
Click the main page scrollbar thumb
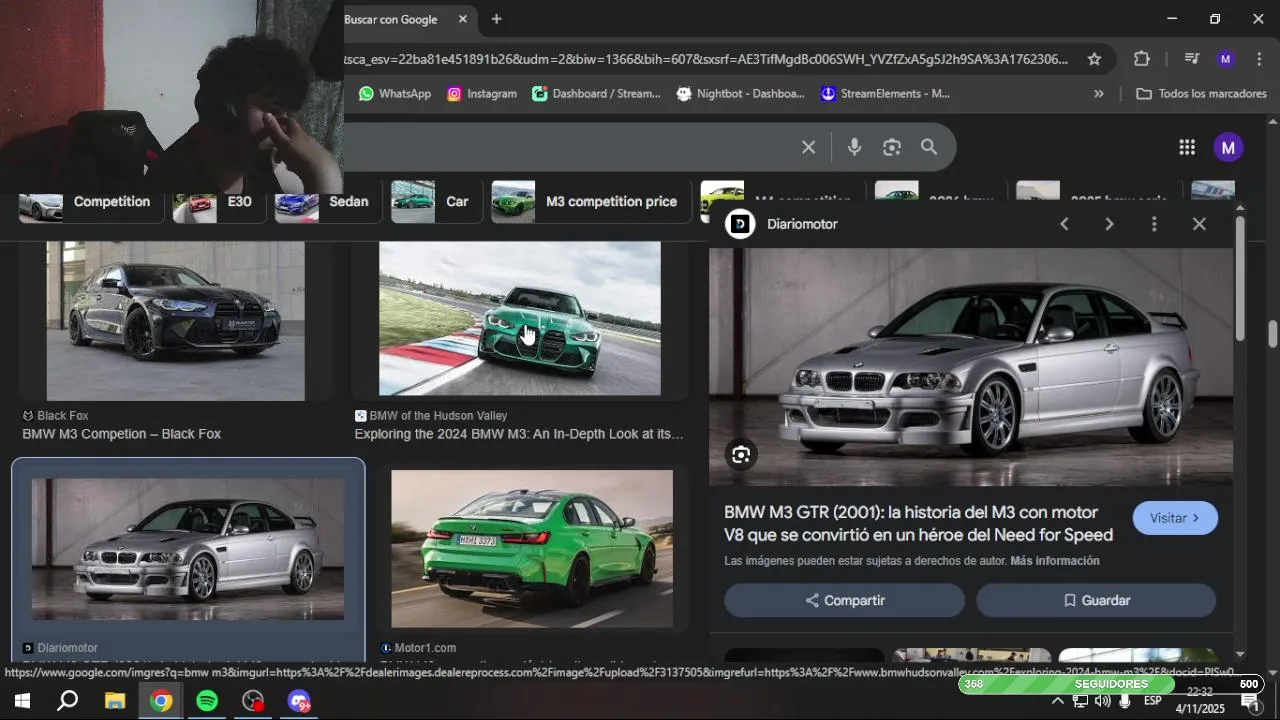[x=1273, y=334]
